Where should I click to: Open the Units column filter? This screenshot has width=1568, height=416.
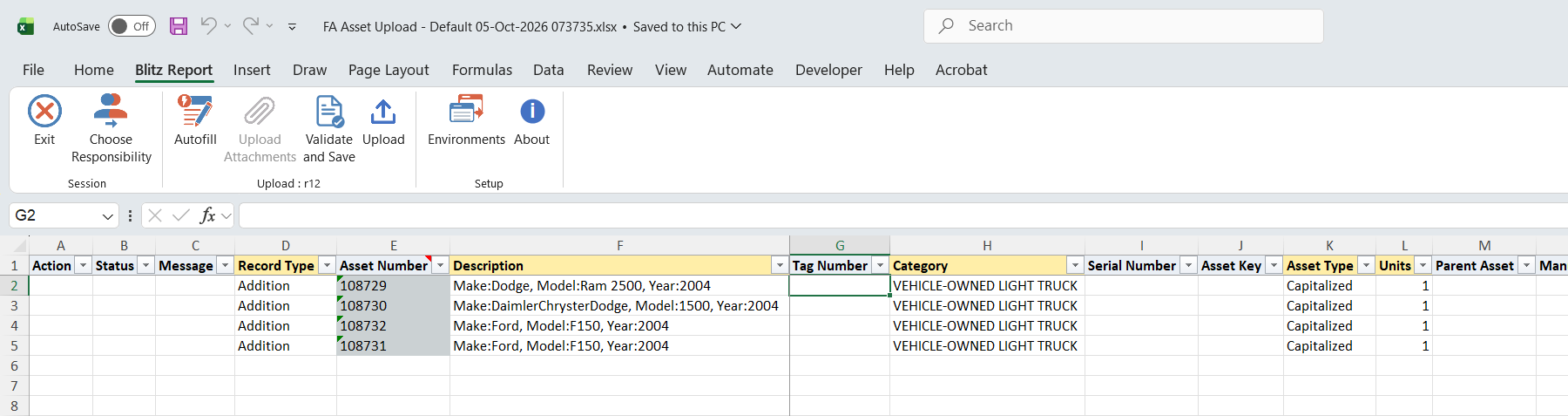pyautogui.click(x=1423, y=265)
